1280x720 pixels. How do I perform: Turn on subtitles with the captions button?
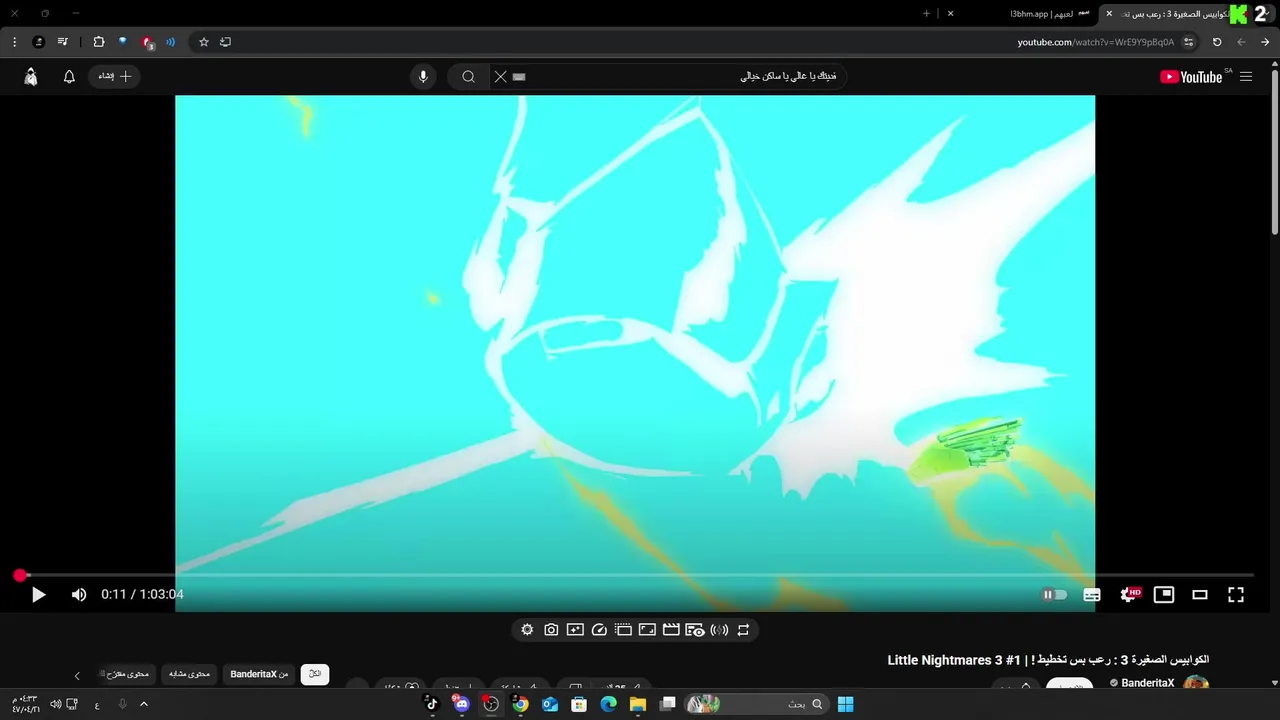point(1092,595)
